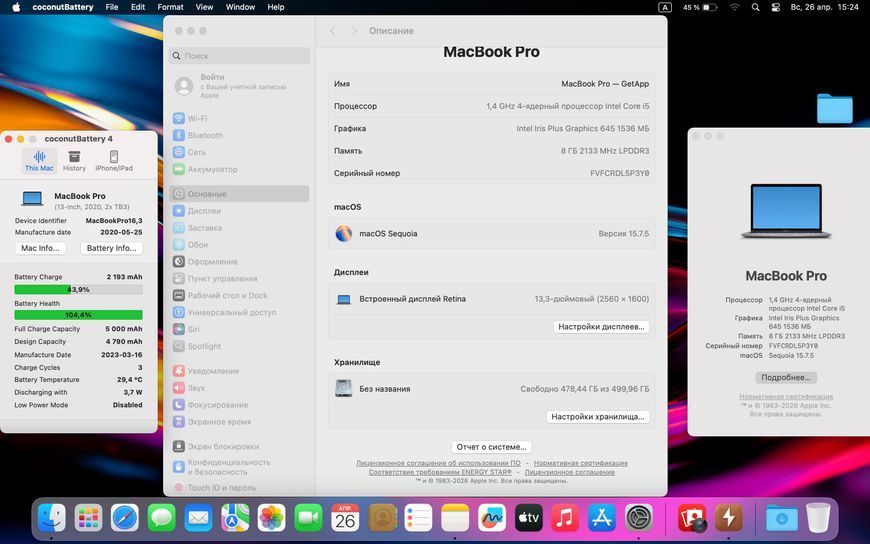
Task: Go back with the left chevron in Settings
Action: [x=333, y=31]
